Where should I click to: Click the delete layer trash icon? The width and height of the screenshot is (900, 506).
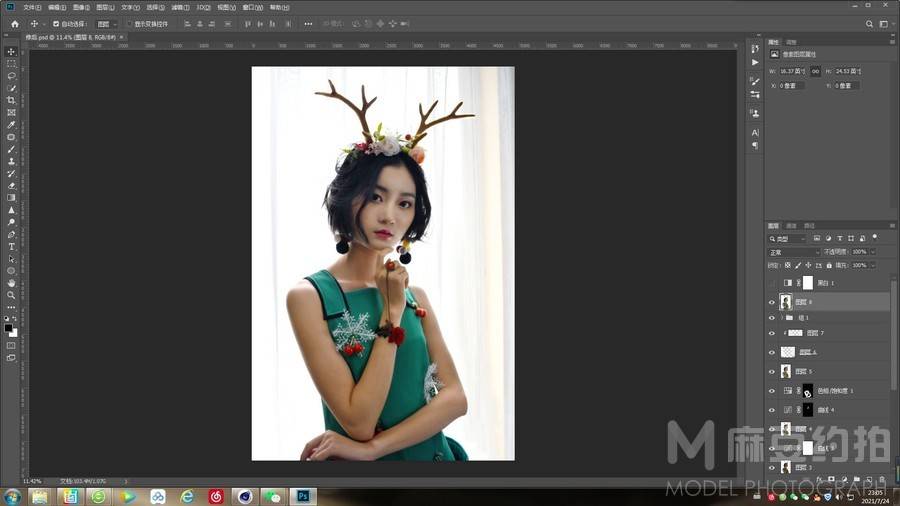click(x=882, y=479)
